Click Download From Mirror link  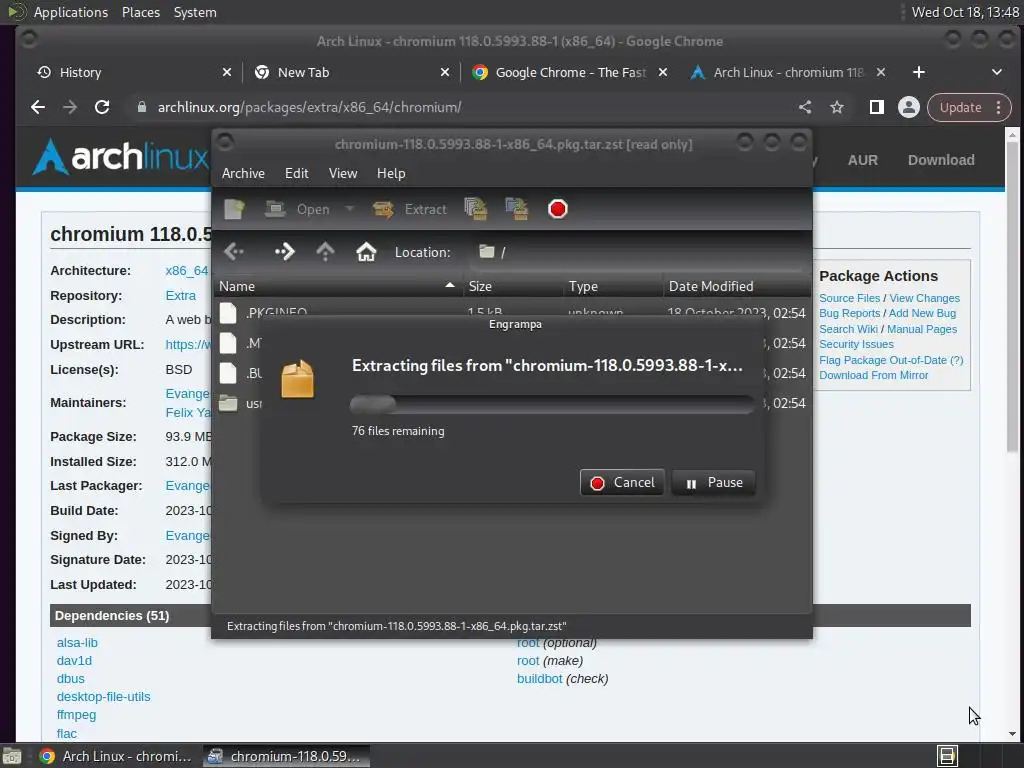pos(873,376)
